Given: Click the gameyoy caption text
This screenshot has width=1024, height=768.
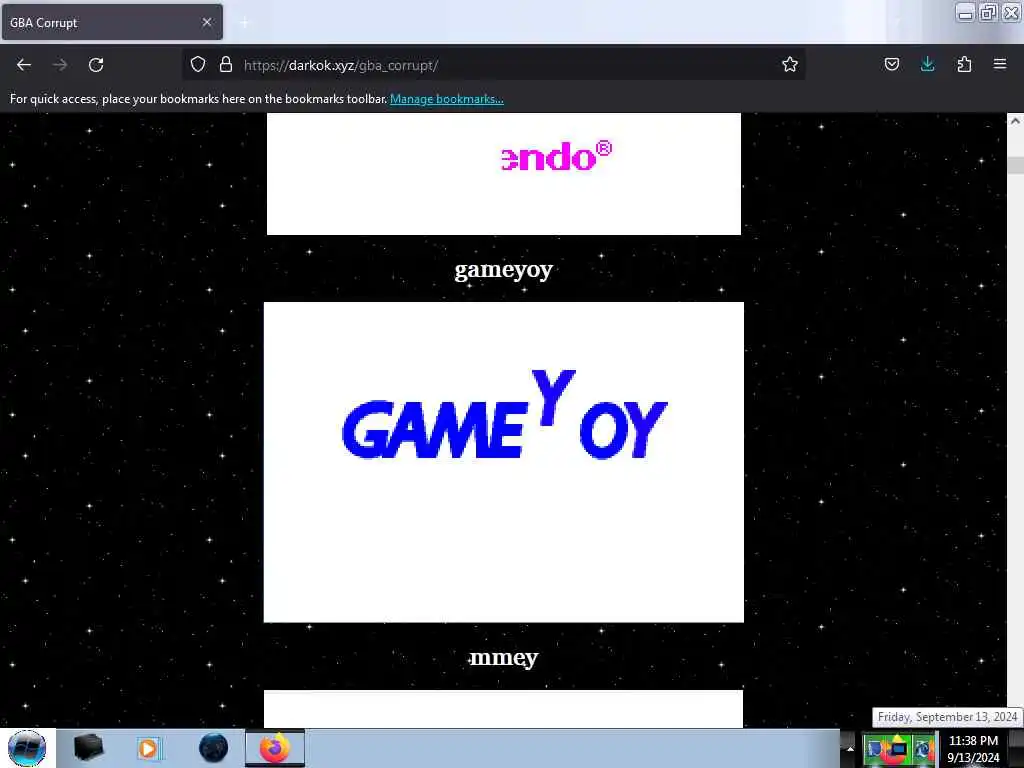Looking at the screenshot, I should point(504,270).
